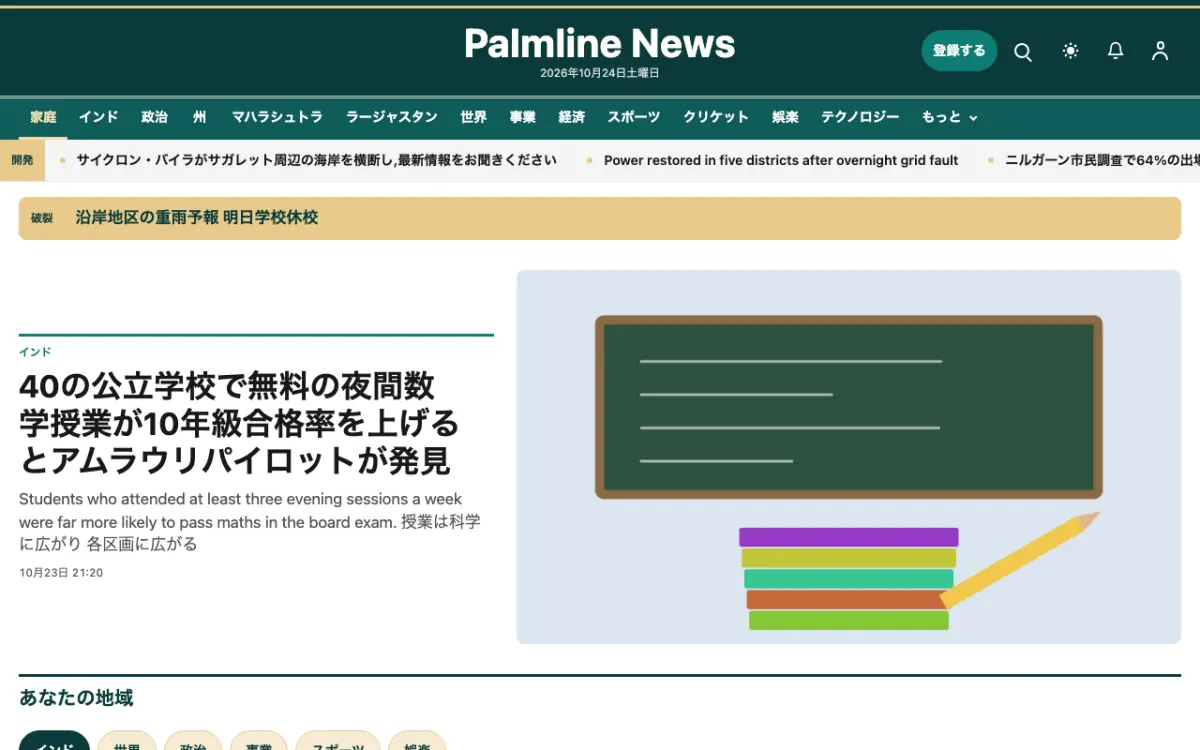Viewport: 1200px width, 750px height.
Task: Open the 州 nav section
Action: (200, 117)
